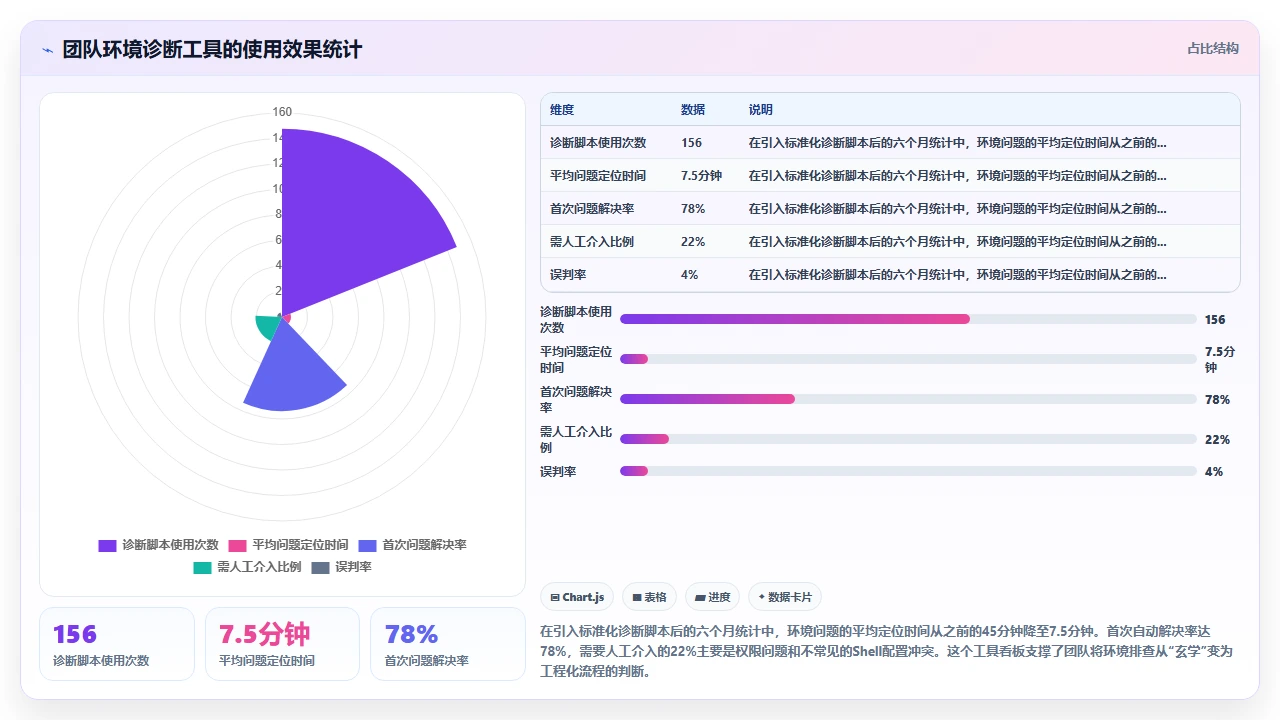Select the 进度 tag
Screen dimensions: 1280x720
tap(712, 597)
